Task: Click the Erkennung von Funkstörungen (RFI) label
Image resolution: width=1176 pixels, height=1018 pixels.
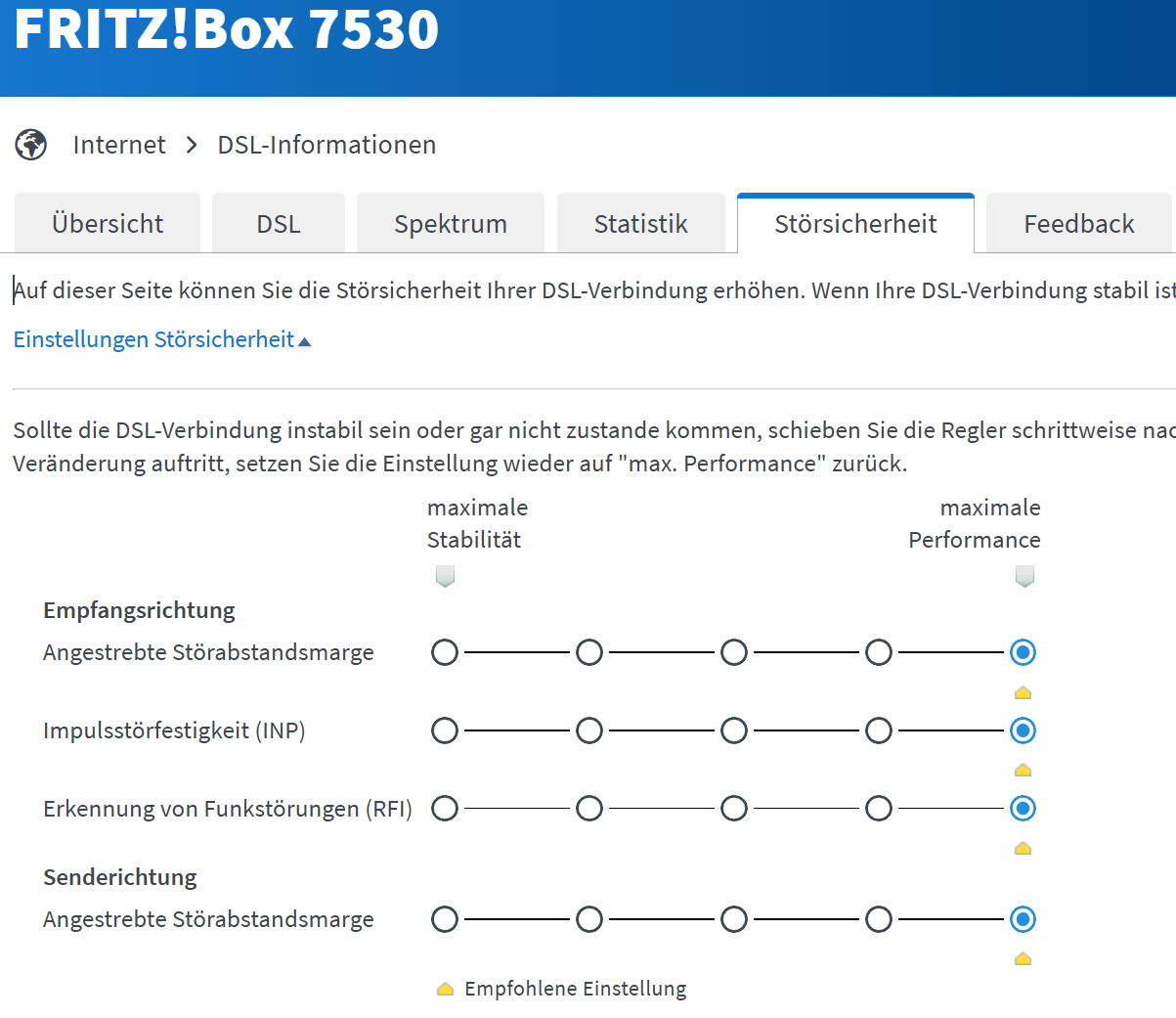Action: click(228, 809)
